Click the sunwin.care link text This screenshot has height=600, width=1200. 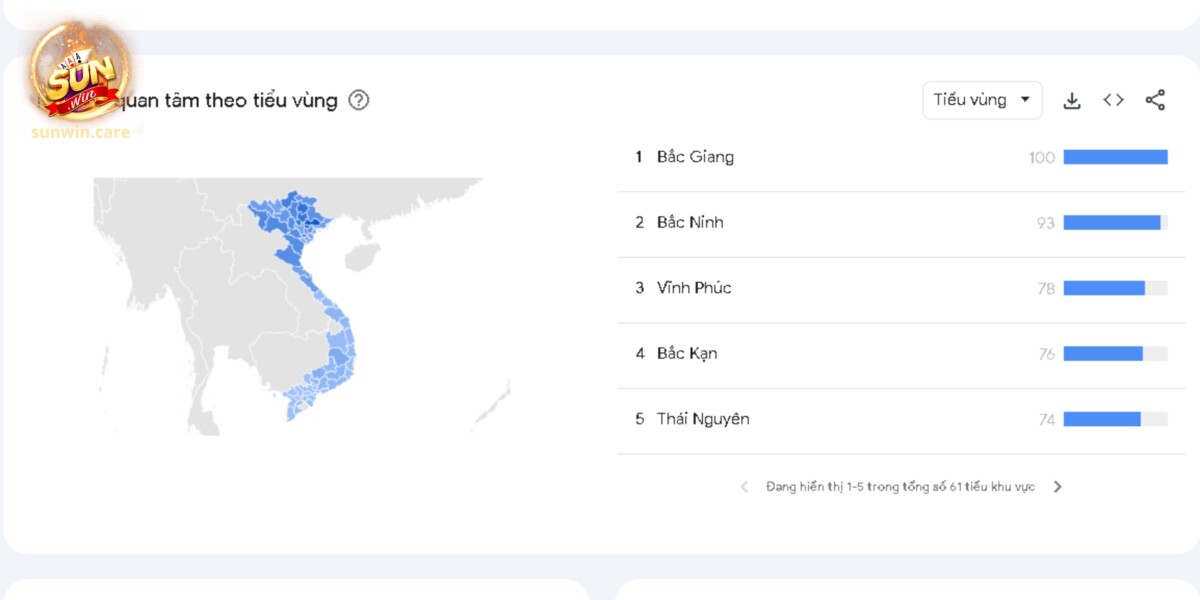click(x=80, y=132)
